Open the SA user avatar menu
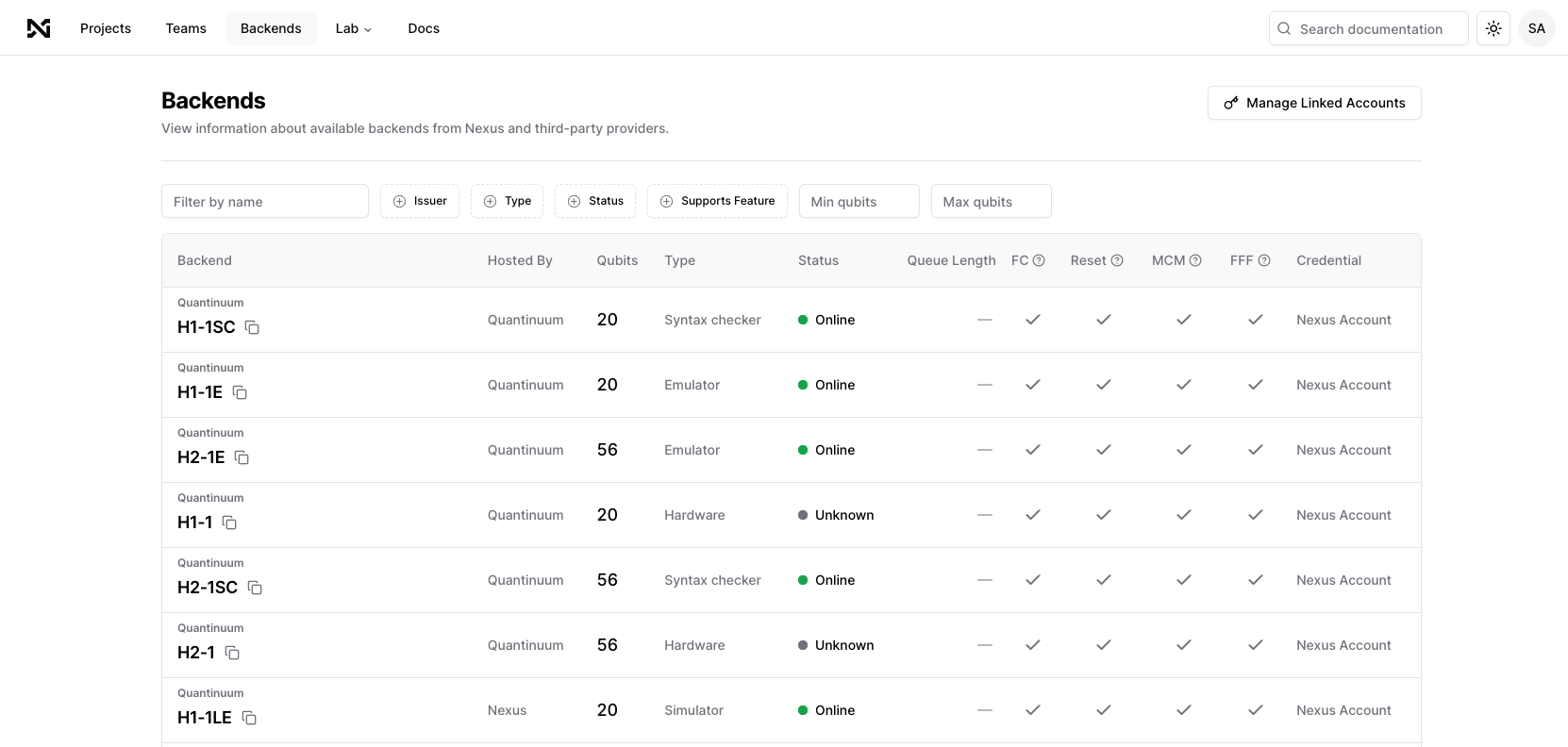 (1537, 28)
